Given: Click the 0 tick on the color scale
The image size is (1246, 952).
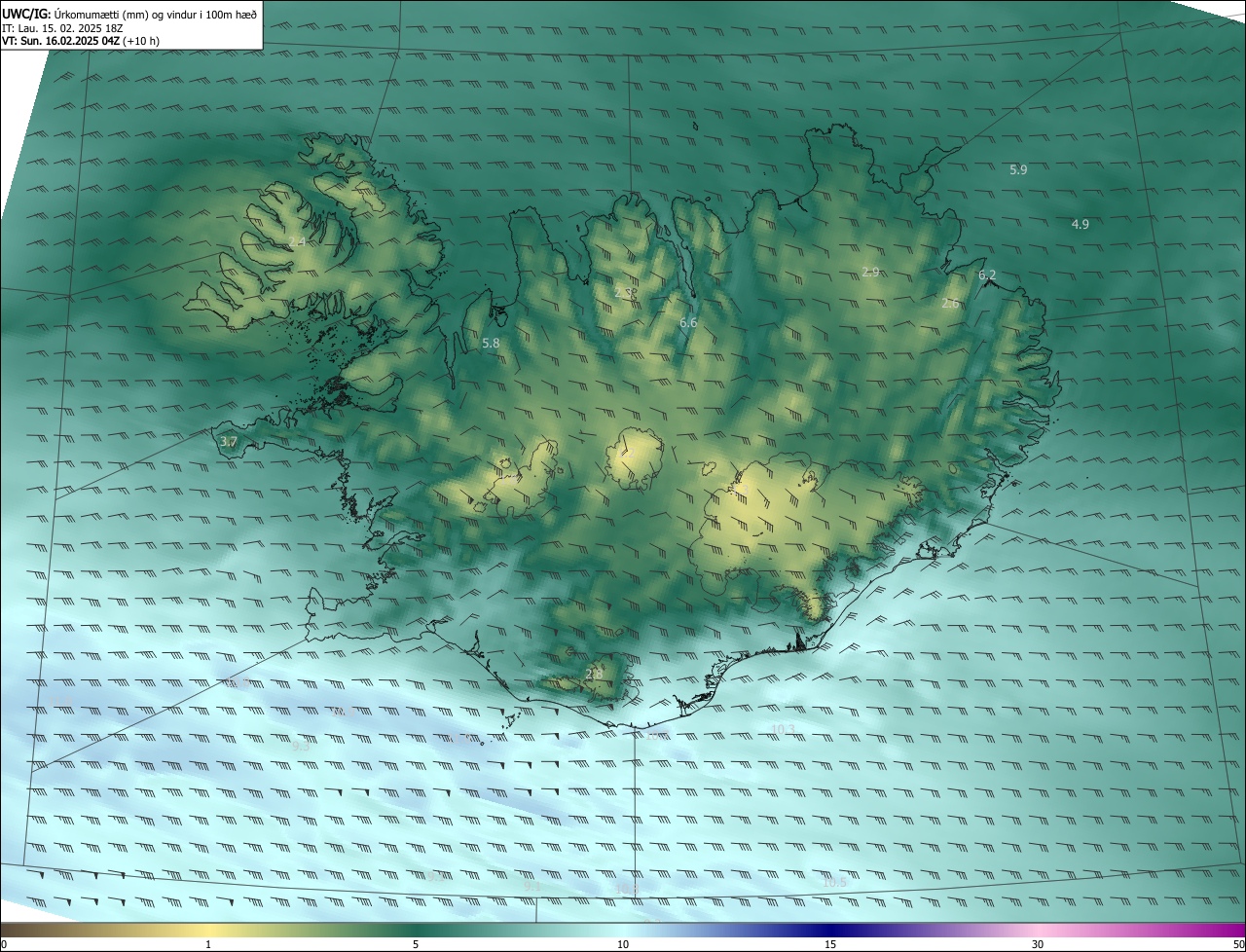Looking at the screenshot, I should [x=4, y=944].
